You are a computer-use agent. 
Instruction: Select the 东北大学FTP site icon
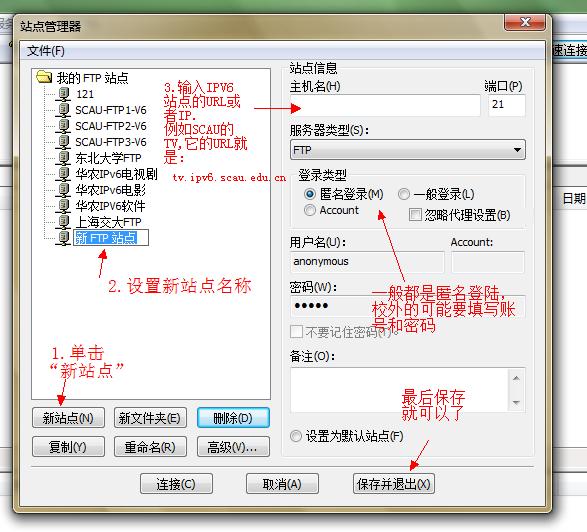tap(64, 158)
